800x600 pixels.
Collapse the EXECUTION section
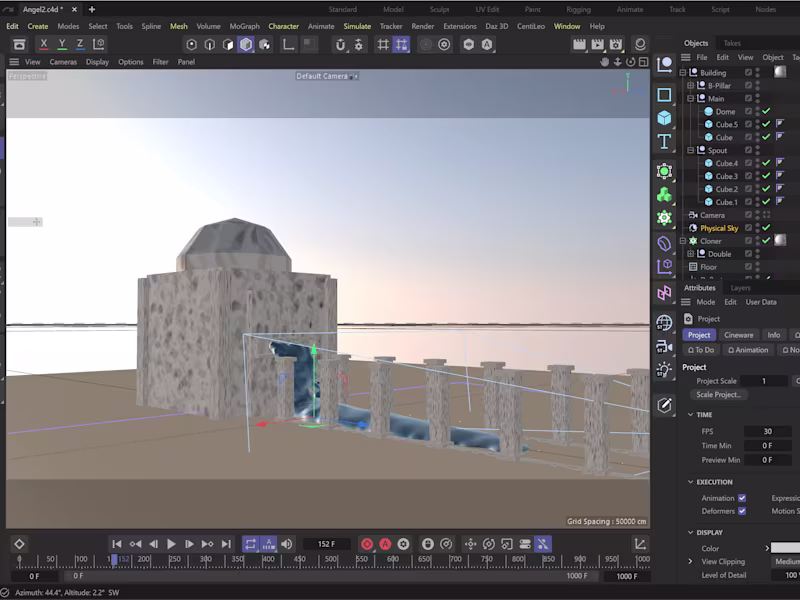click(x=690, y=482)
